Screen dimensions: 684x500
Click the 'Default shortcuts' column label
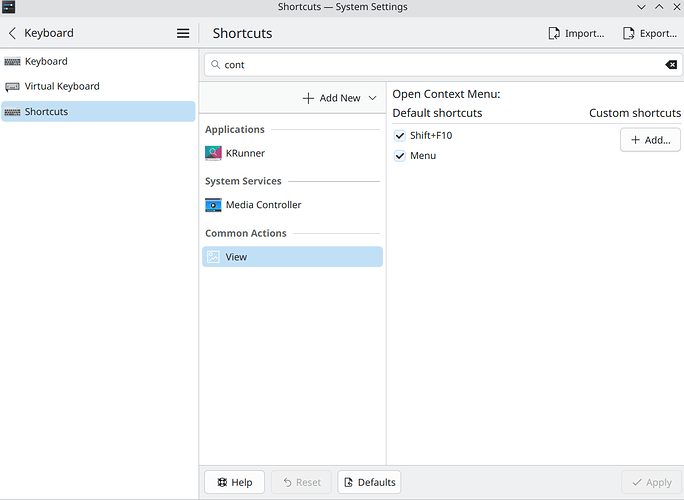[437, 113]
